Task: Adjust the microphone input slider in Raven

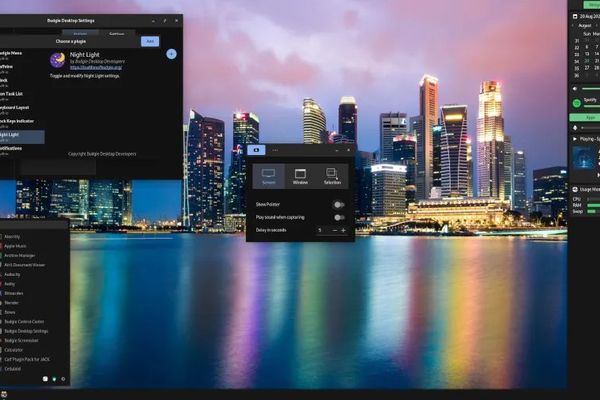Action: tap(591, 128)
